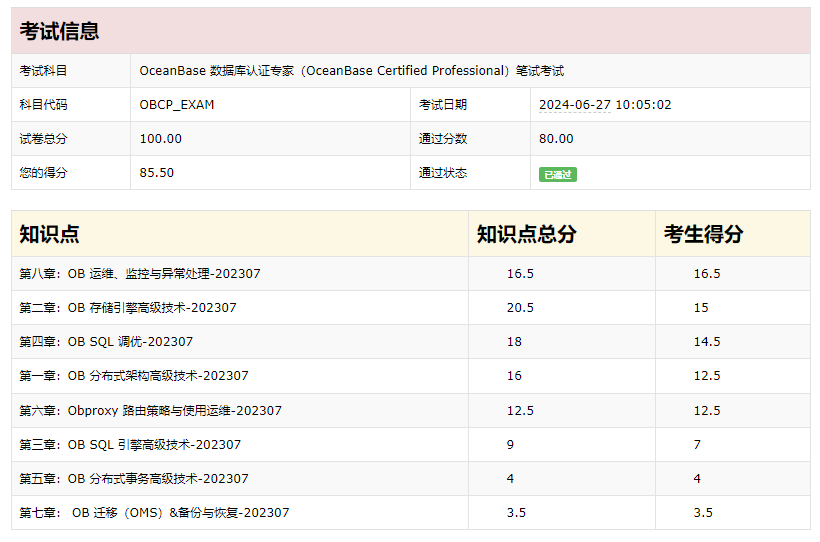Viewport: 820px width, 542px height.
Task: Click earned score 14.5
Action: click(707, 342)
